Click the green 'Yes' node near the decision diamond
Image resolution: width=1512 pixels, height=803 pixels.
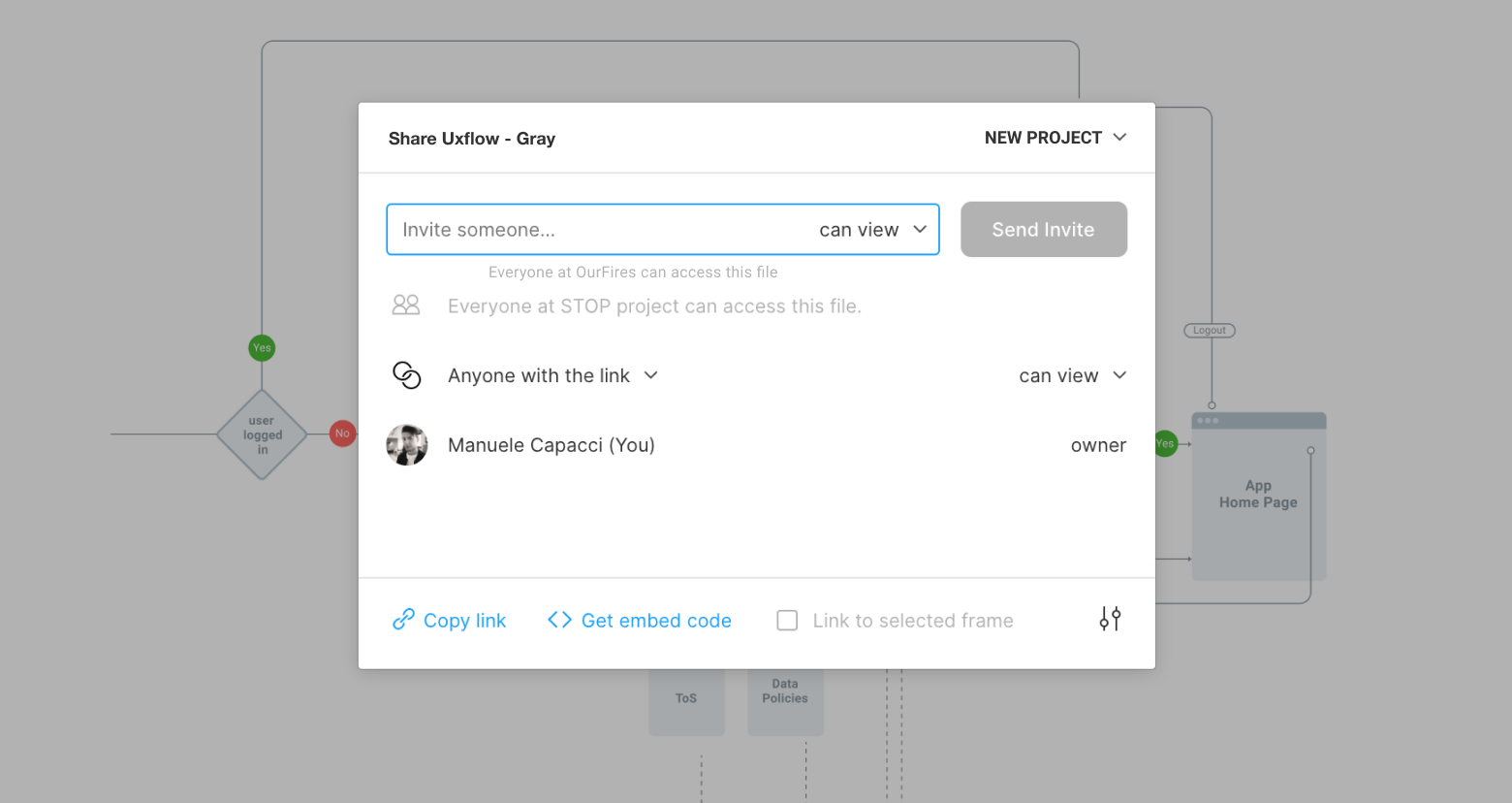pyautogui.click(x=262, y=347)
